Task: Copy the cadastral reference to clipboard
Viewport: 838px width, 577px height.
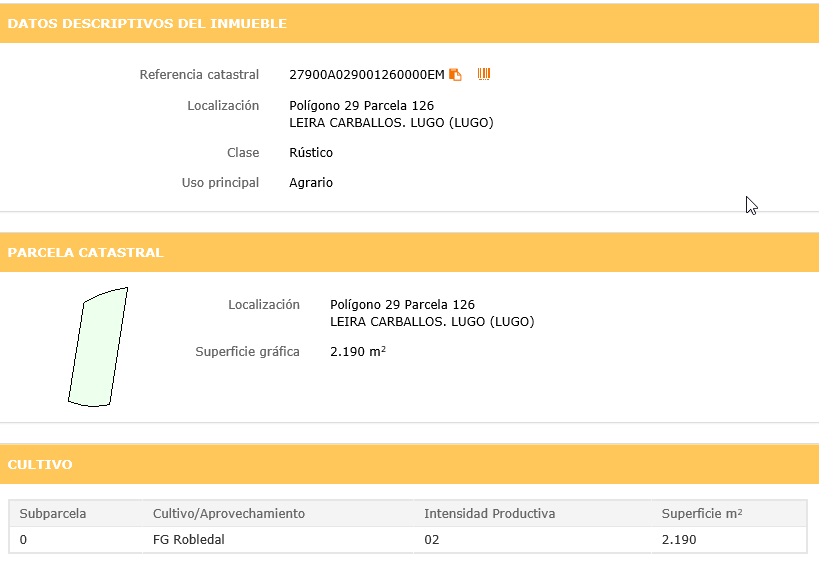Action: point(455,74)
